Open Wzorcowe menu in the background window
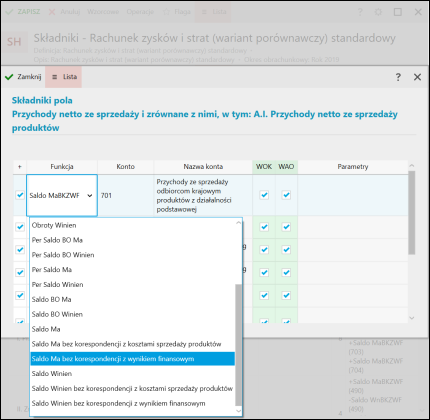Viewport: 430px width, 420px height. coord(103,12)
